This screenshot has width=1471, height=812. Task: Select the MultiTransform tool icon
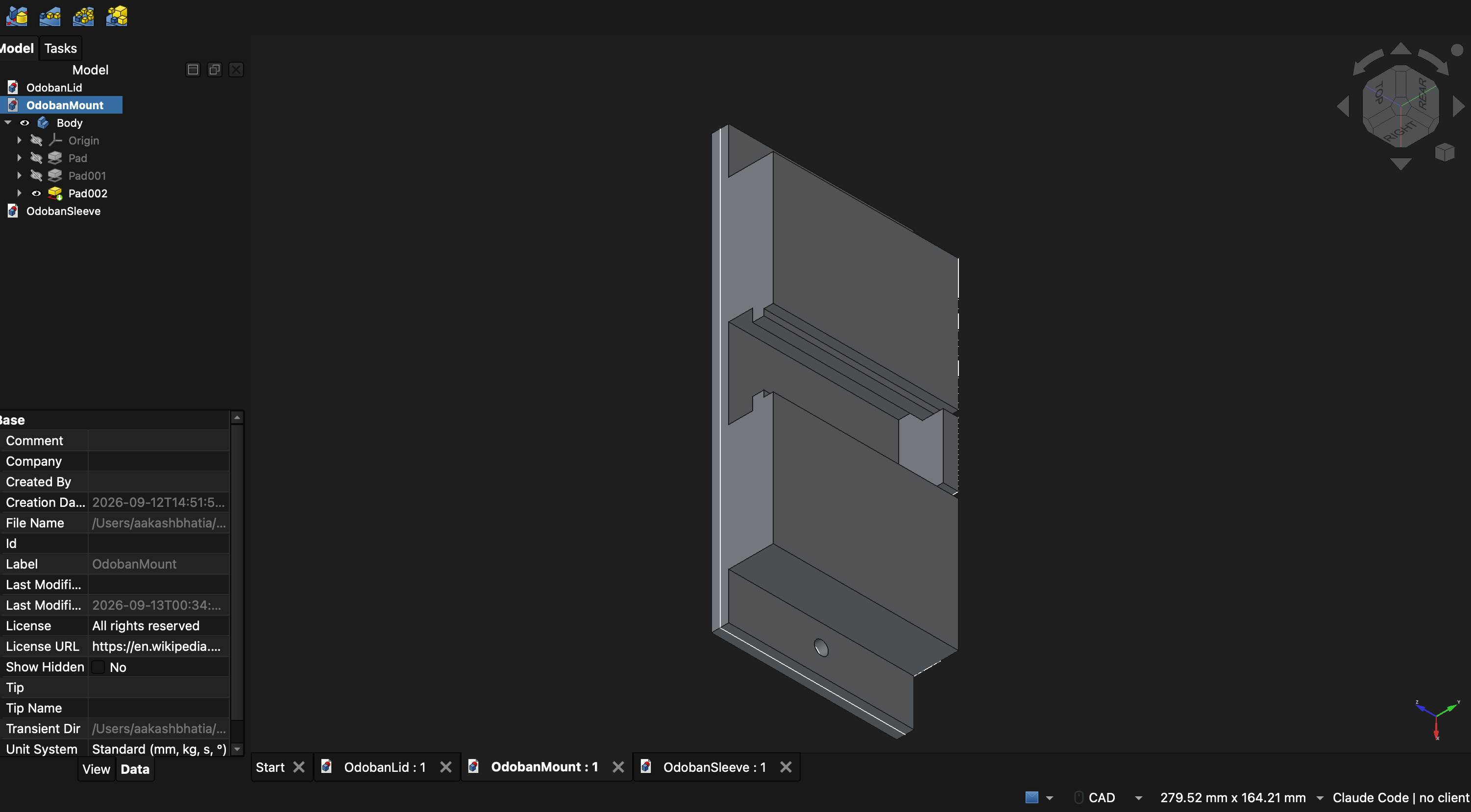[117, 16]
